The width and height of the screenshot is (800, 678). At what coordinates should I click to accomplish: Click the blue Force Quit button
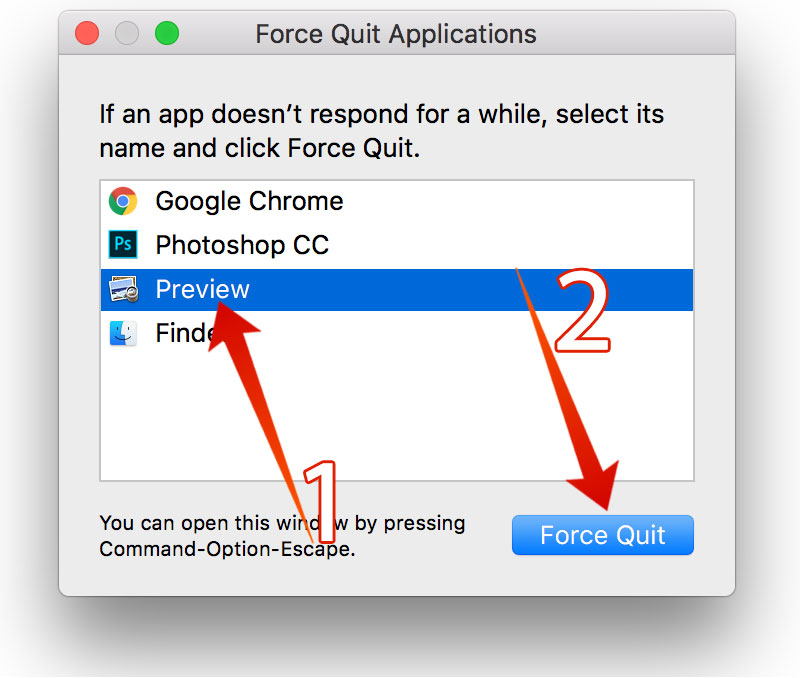point(603,535)
